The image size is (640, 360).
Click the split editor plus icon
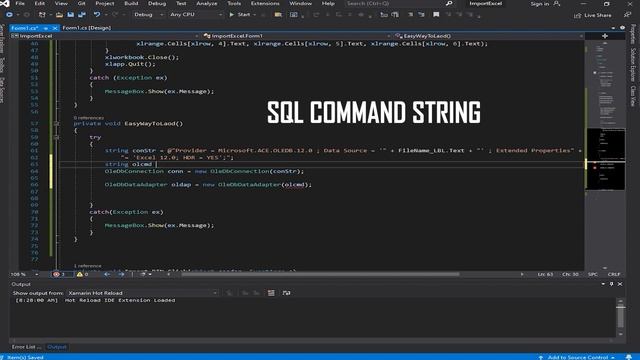click(x=605, y=36)
